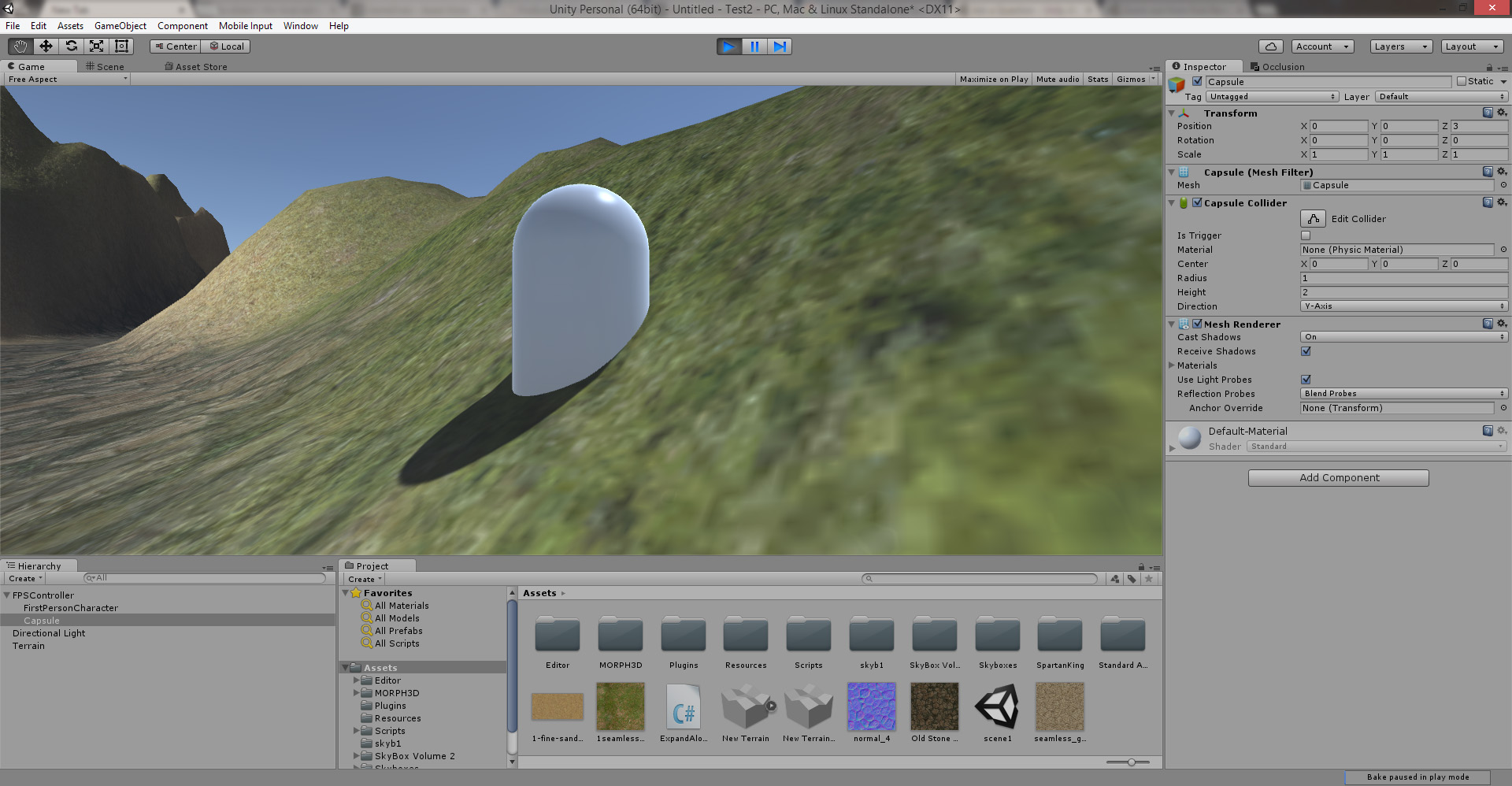The width and height of the screenshot is (1512, 786).
Task: Open the Tag dropdown showing Untagged
Action: (x=1273, y=97)
